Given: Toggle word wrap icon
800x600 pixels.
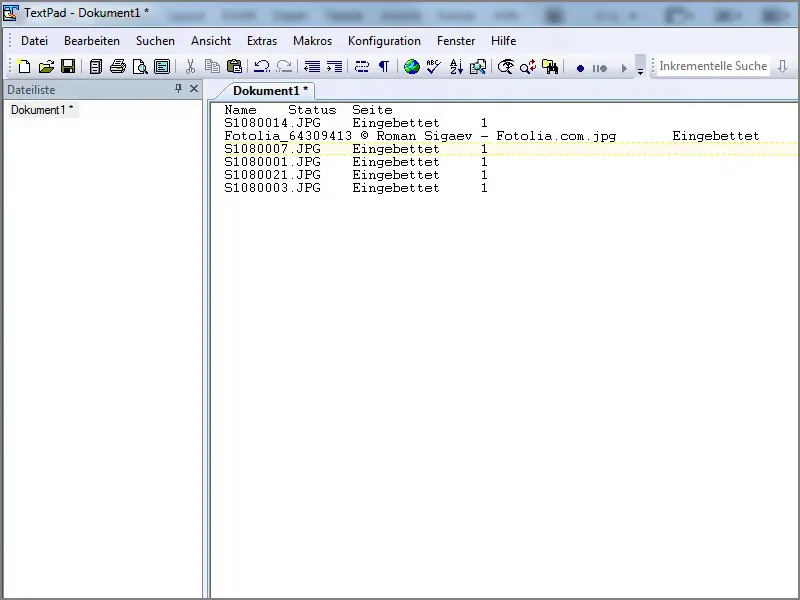Looking at the screenshot, I should click(x=362, y=67).
